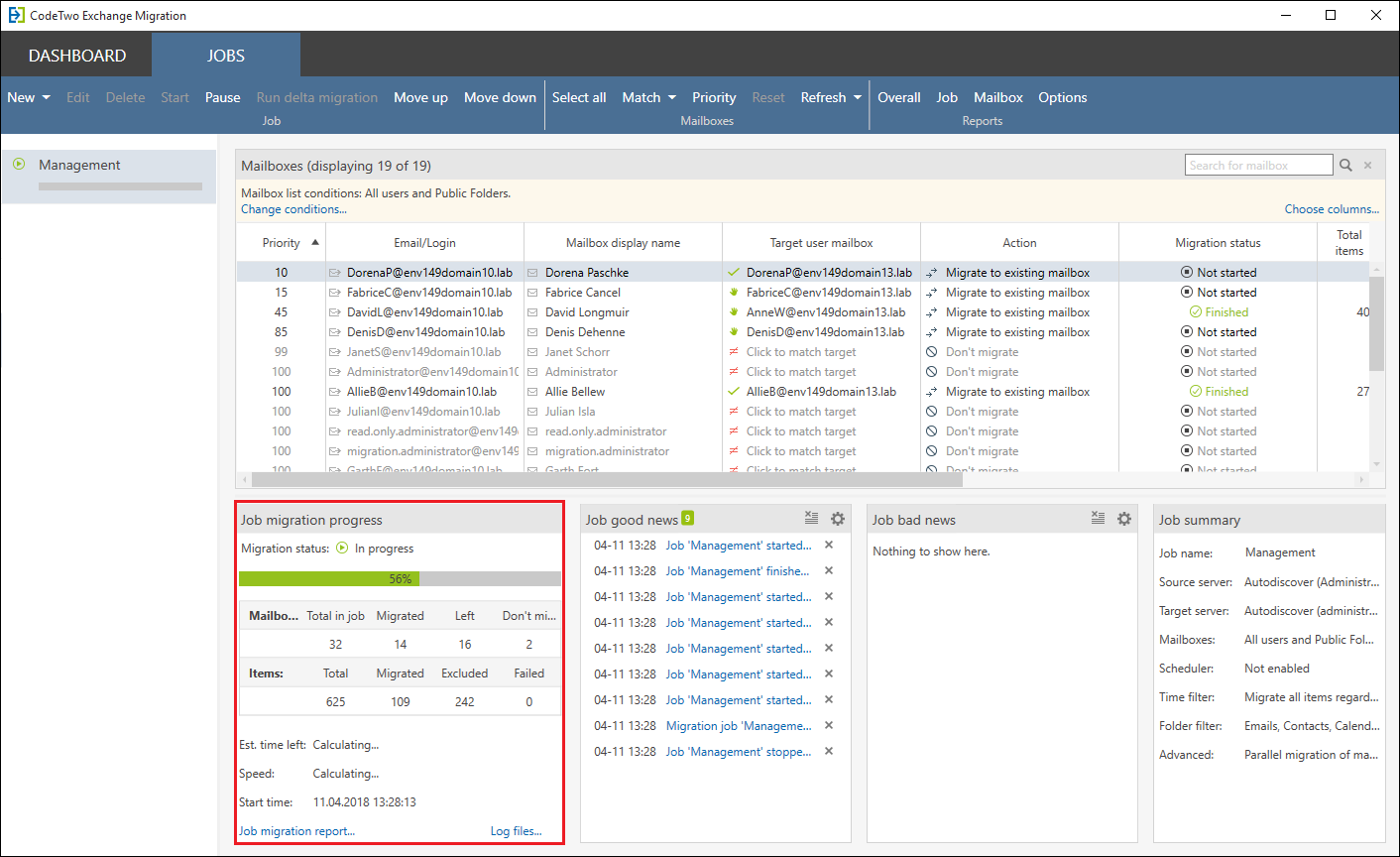Click the CodeTwo app logo icon
Viewport: 1400px width, 857px height.
(16, 15)
